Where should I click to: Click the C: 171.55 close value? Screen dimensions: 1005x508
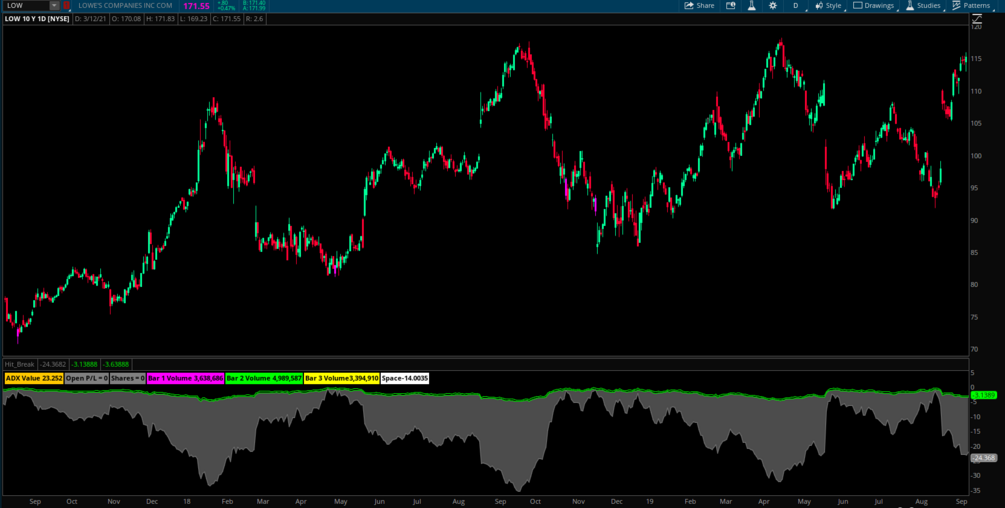[x=229, y=19]
